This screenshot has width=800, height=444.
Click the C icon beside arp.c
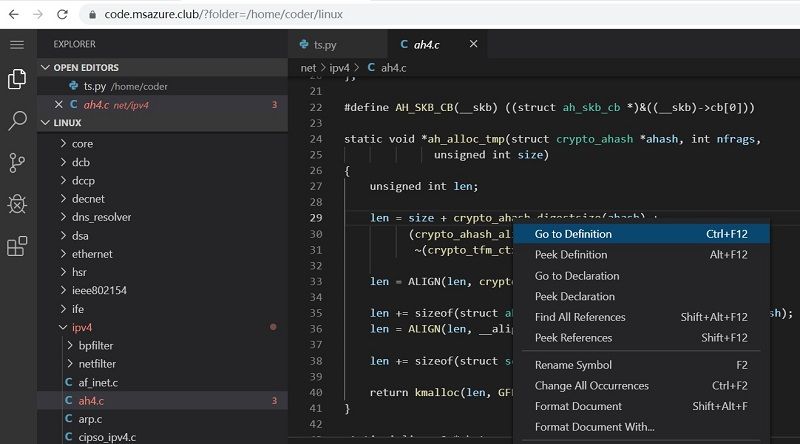pos(68,419)
